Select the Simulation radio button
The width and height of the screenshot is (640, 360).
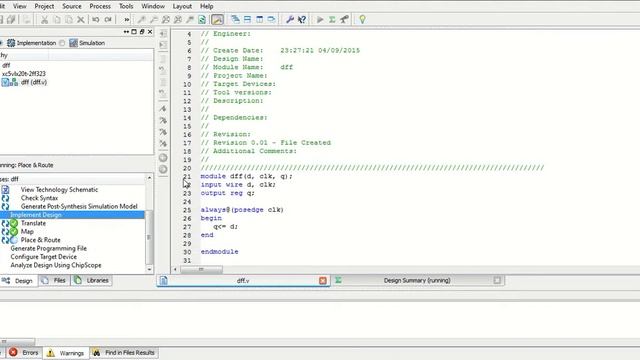(62, 43)
